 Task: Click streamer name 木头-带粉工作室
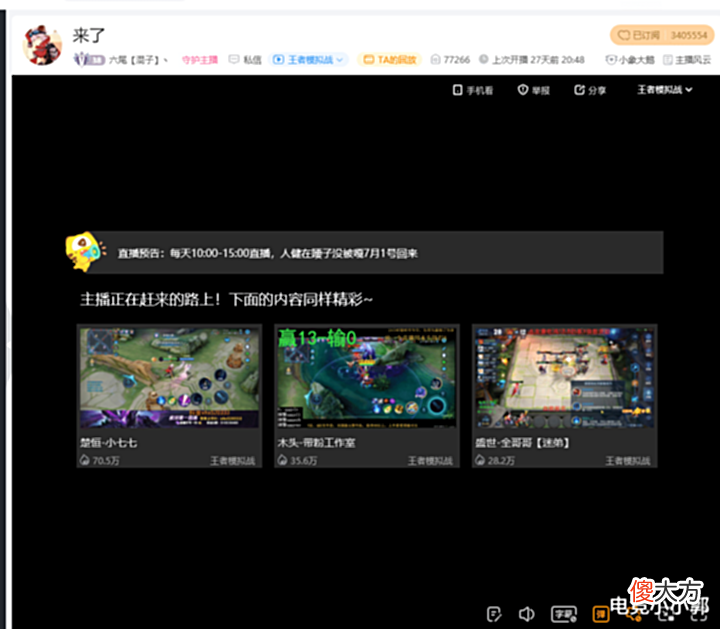[316, 443]
